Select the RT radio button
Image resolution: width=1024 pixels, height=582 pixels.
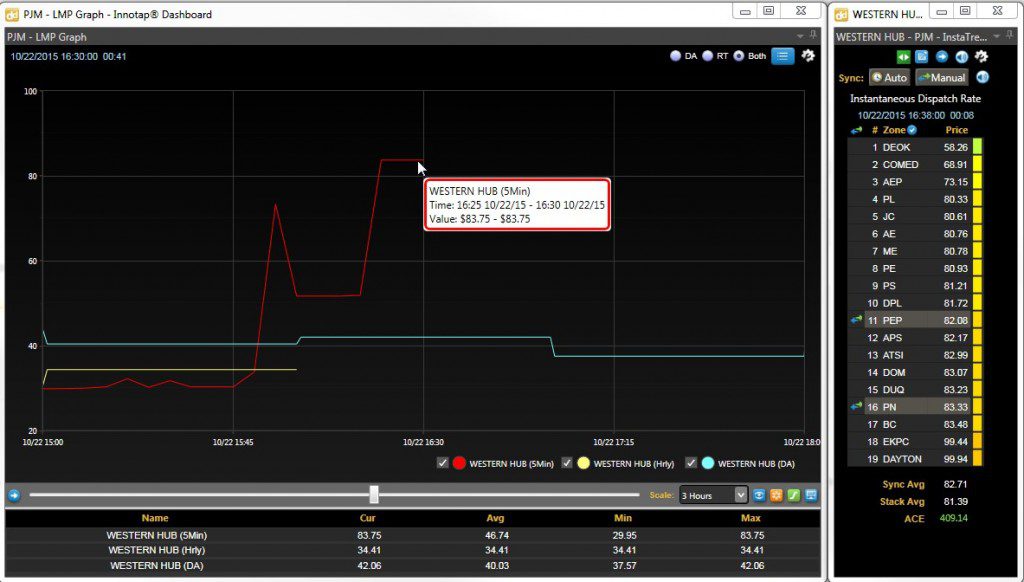[x=707, y=56]
